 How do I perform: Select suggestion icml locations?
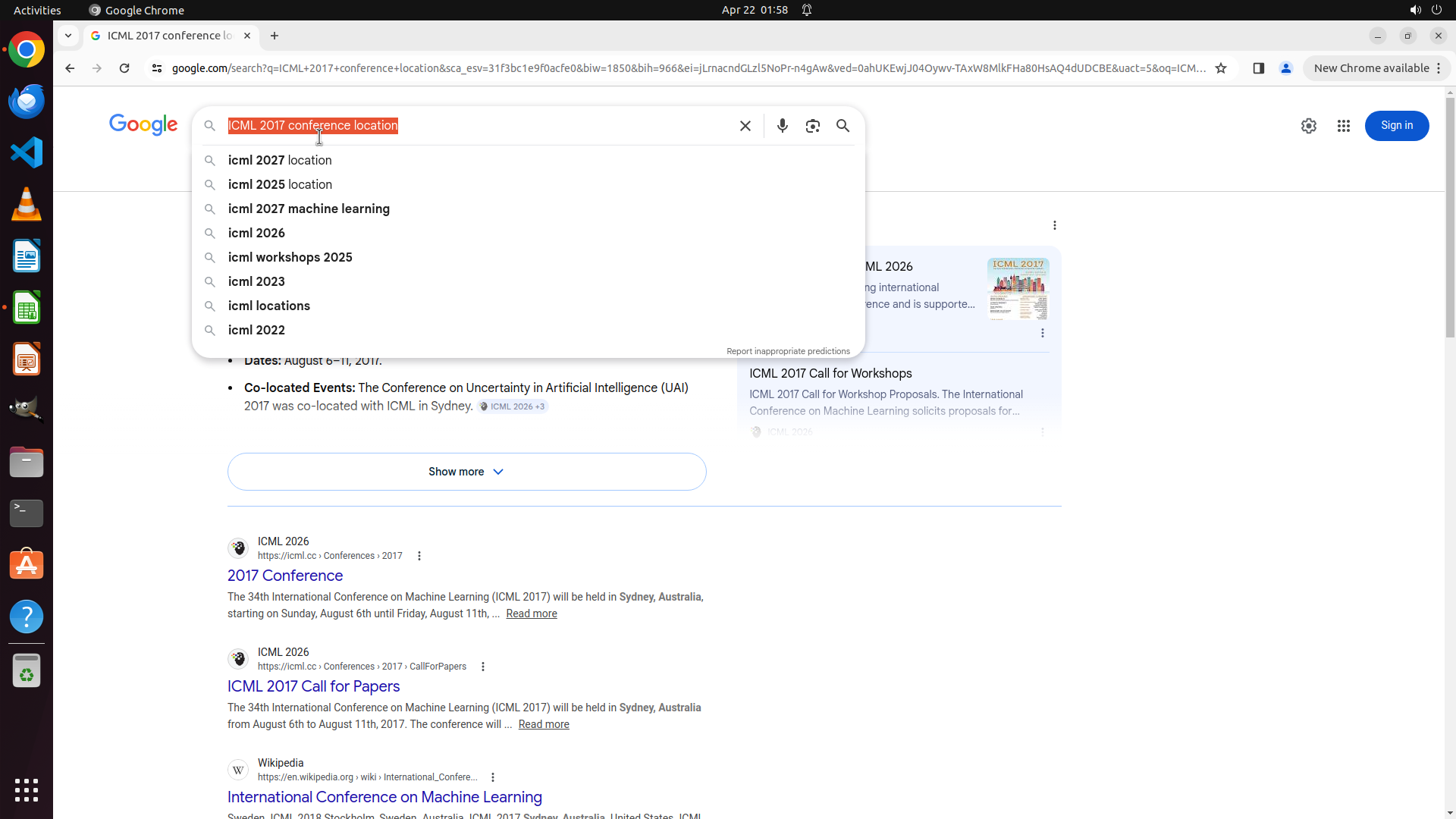[x=268, y=306]
